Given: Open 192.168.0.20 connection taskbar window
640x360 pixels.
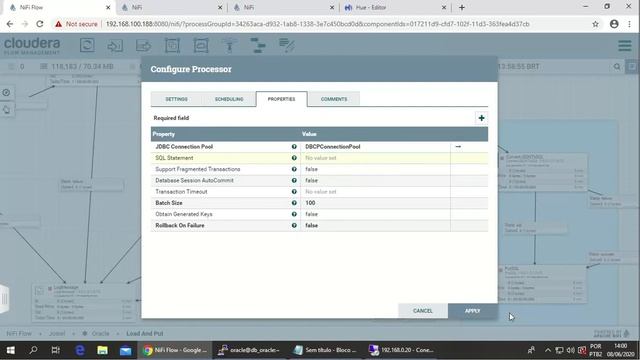Looking at the screenshot, I should click(x=402, y=350).
